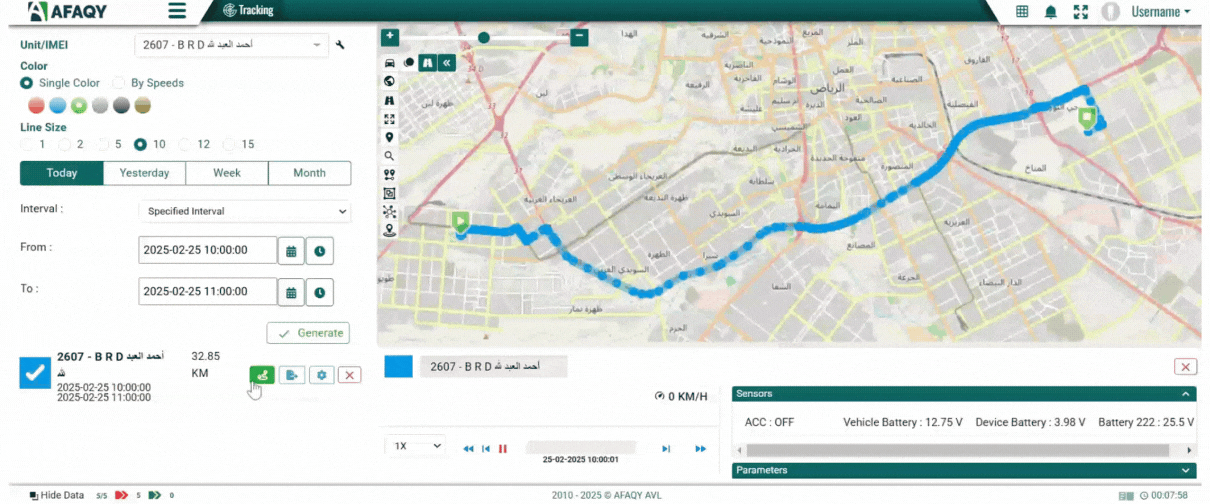Click the hamburger menu icon in header

pos(177,11)
